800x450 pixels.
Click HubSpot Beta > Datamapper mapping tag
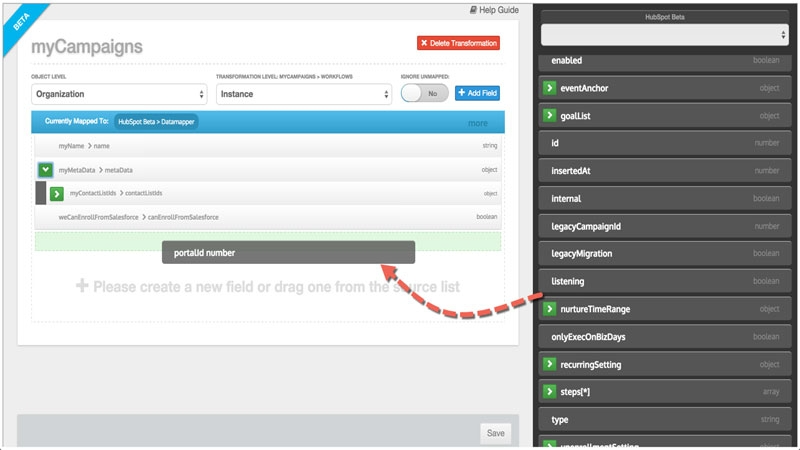156,121
